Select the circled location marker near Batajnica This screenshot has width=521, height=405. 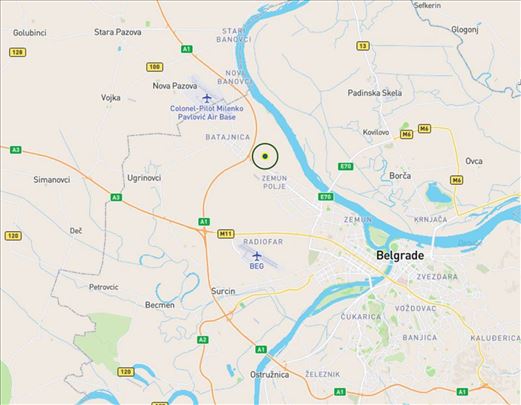[265, 156]
